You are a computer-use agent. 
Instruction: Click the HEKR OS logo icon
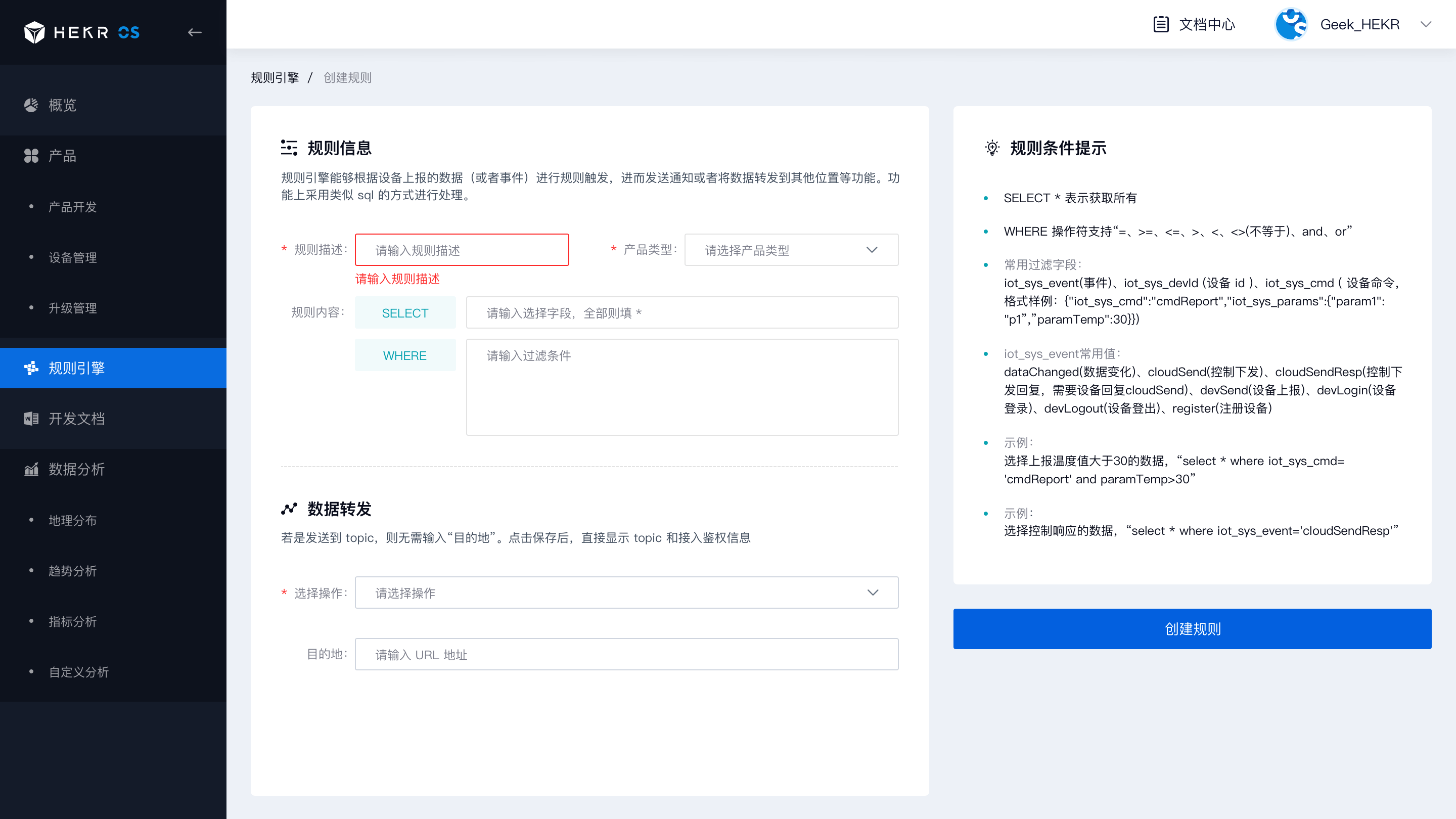coord(35,32)
